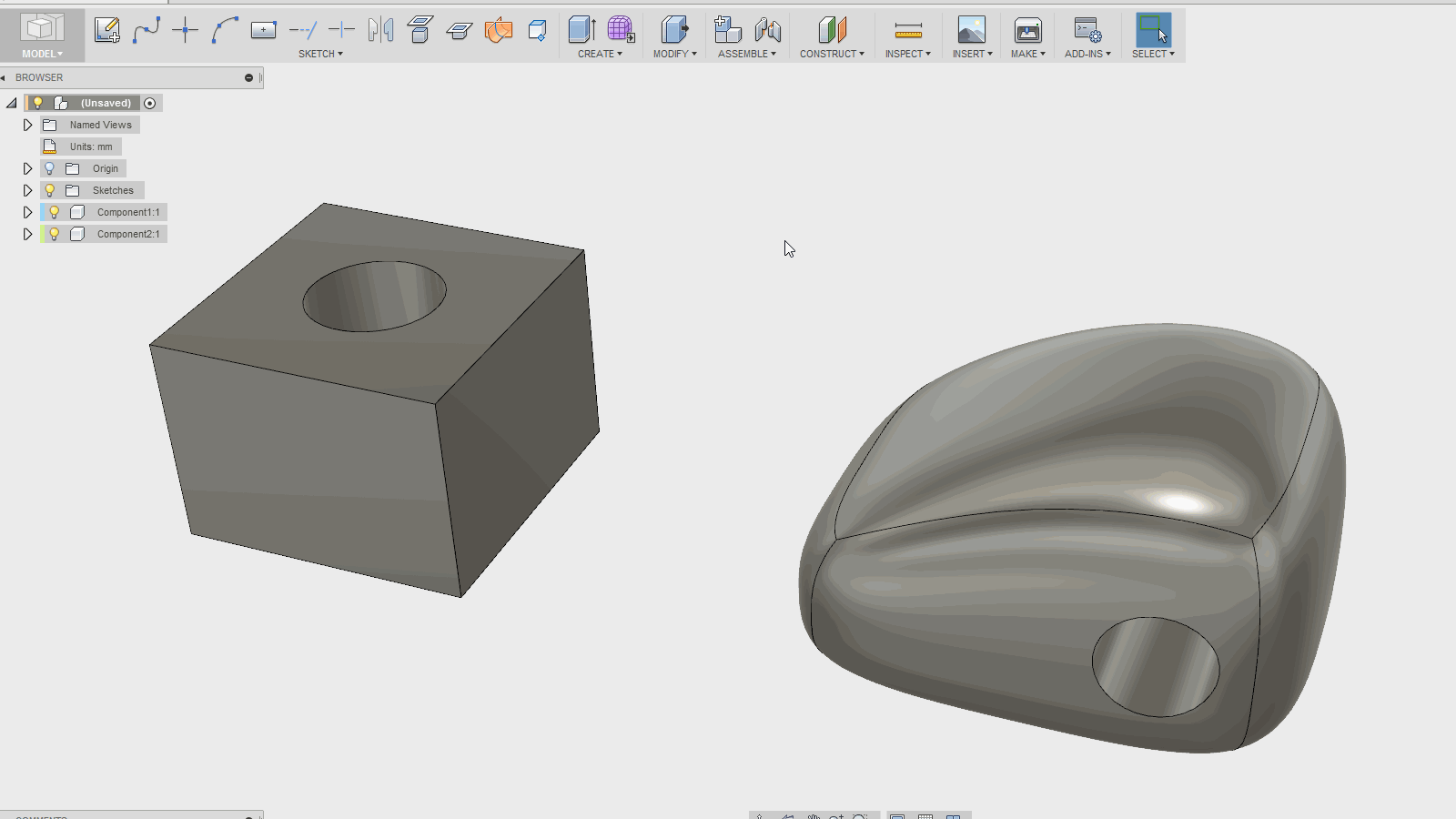Click the Construct plane icon
Viewport: 1456px width, 819px height.
click(x=832, y=30)
